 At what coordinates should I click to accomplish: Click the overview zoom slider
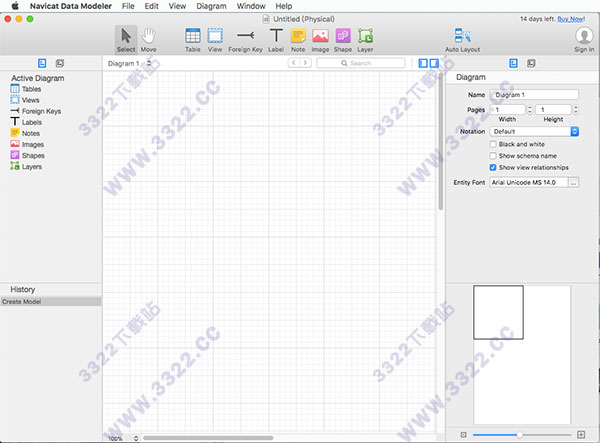click(x=522, y=435)
